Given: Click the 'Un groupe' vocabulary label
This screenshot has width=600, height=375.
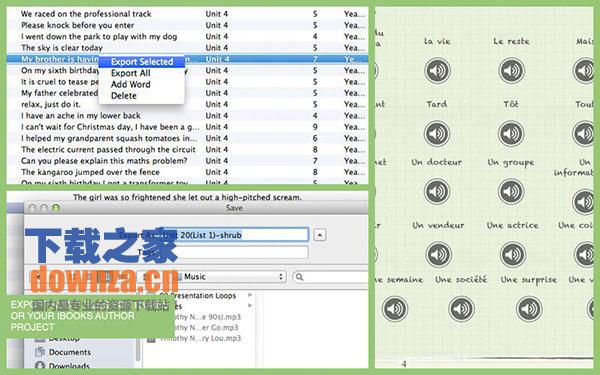Looking at the screenshot, I should [511, 163].
